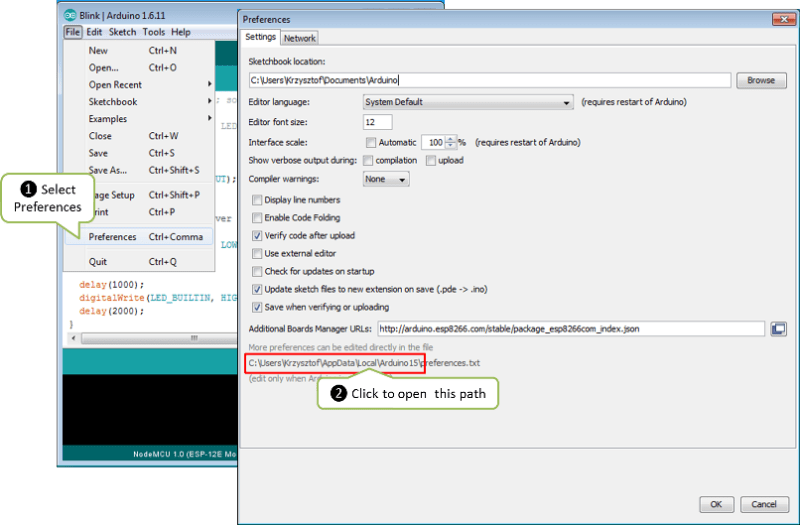800x525 pixels.
Task: Uncheck Save when verifying or uploading
Action: [x=257, y=307]
